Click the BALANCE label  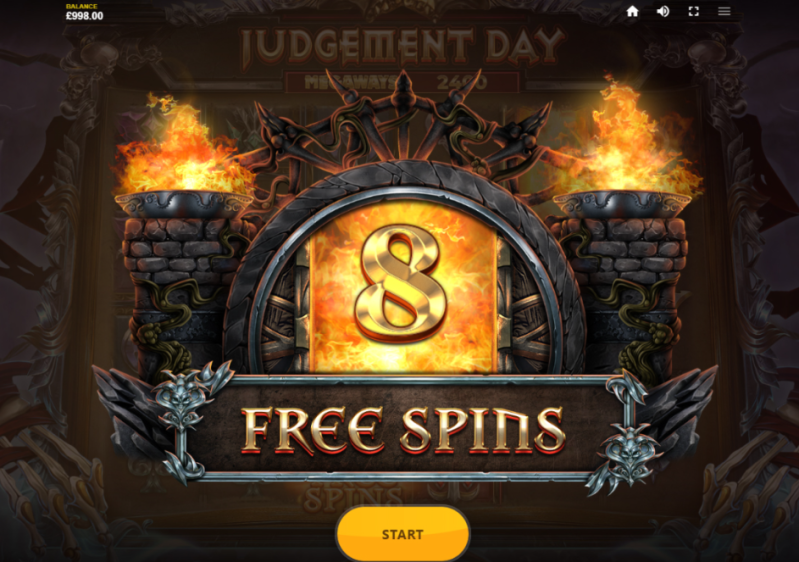(82, 6)
